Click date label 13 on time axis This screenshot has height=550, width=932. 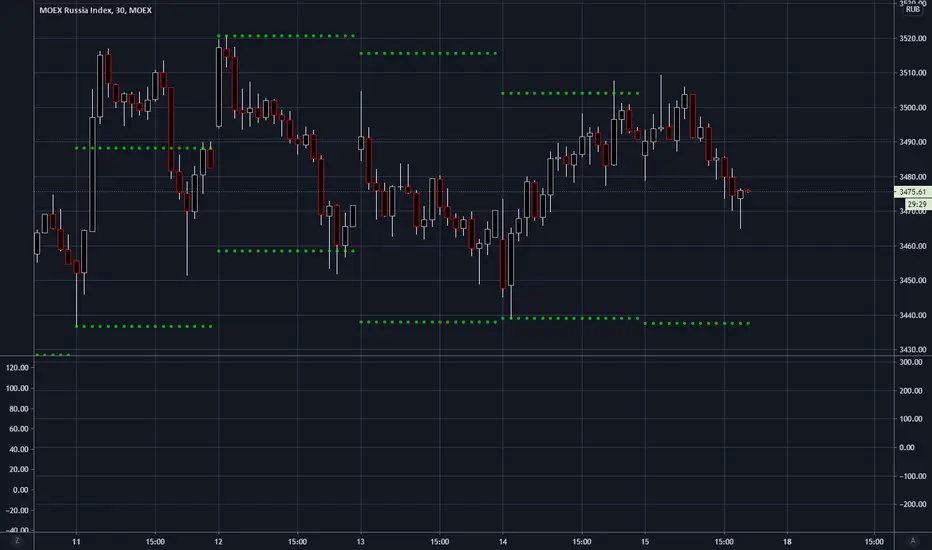coord(360,542)
